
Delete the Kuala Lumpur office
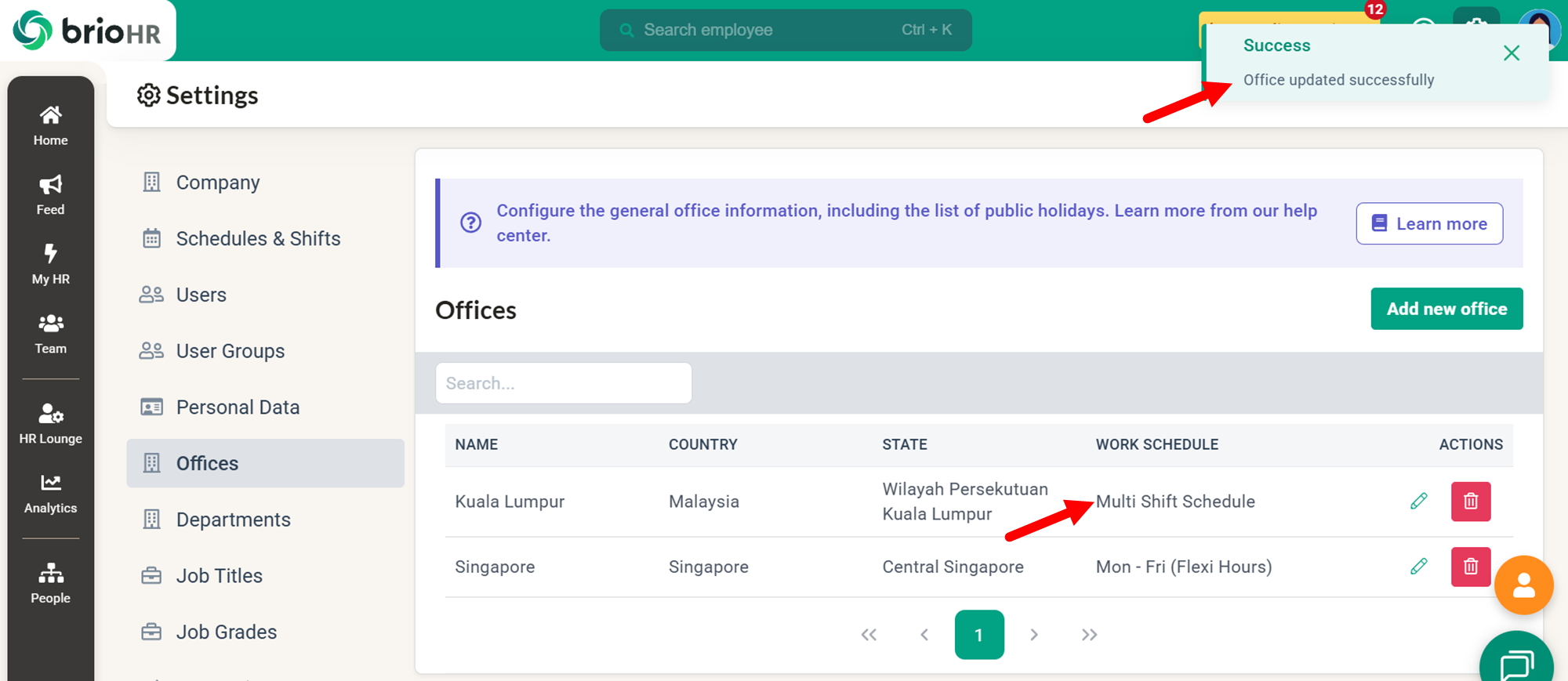coord(1470,502)
